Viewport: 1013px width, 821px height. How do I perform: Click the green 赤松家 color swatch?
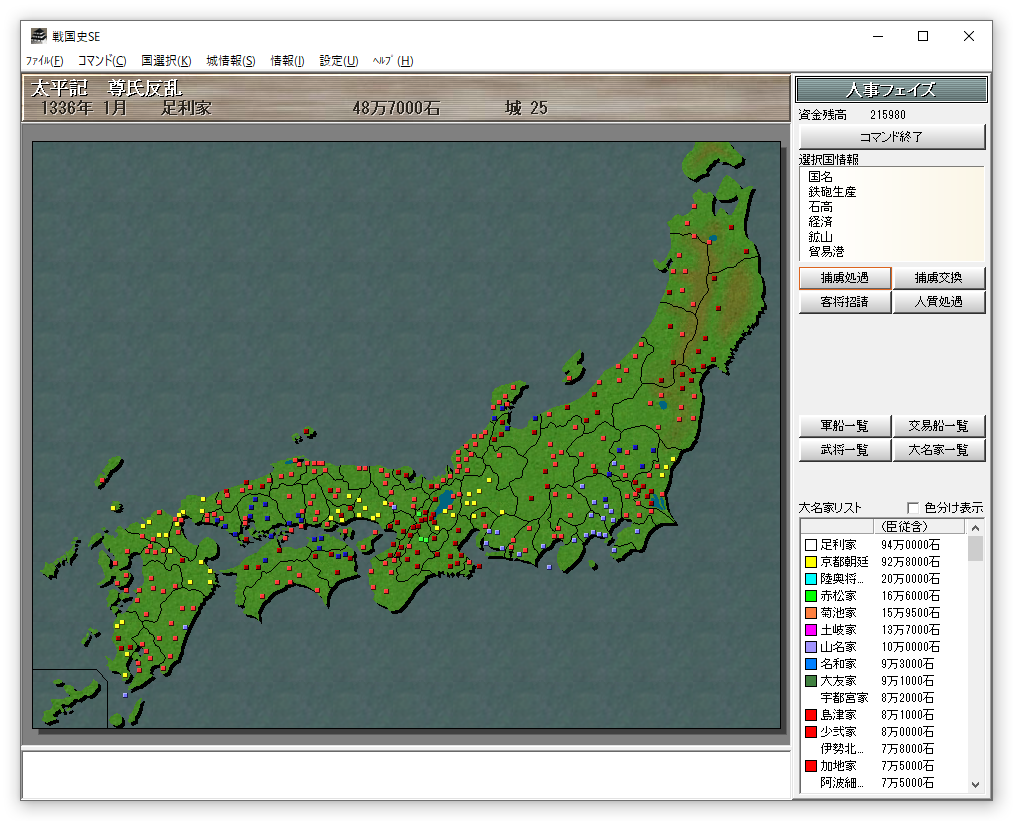point(811,596)
